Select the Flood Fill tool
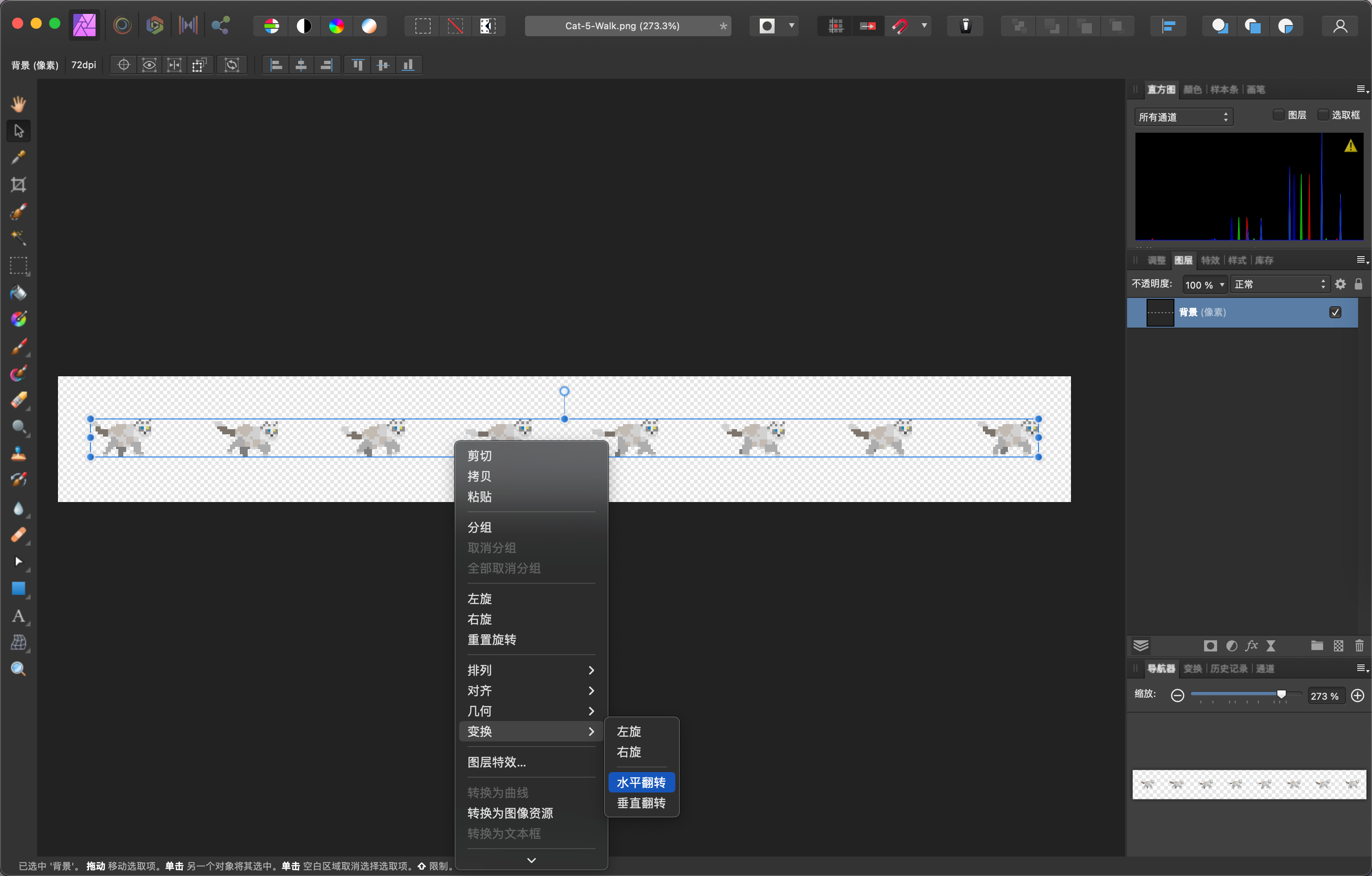The height and width of the screenshot is (876, 1372). tap(18, 293)
